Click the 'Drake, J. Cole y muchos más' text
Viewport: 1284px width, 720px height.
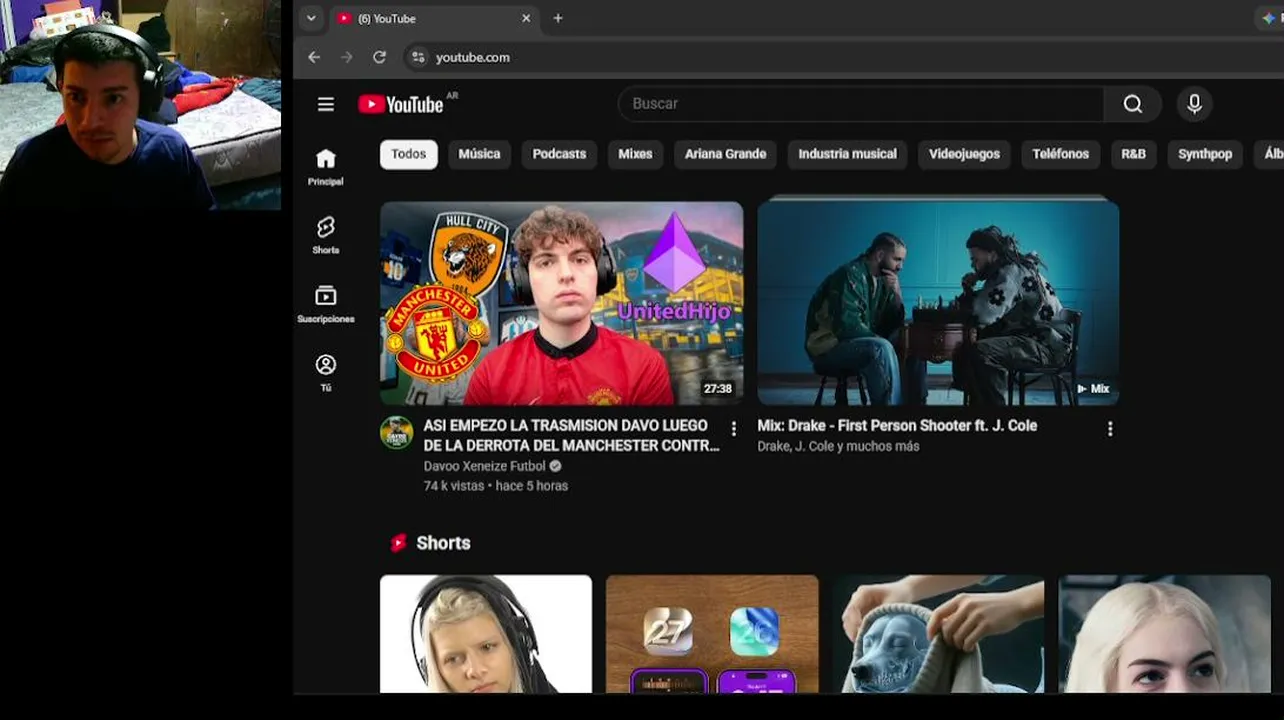838,446
